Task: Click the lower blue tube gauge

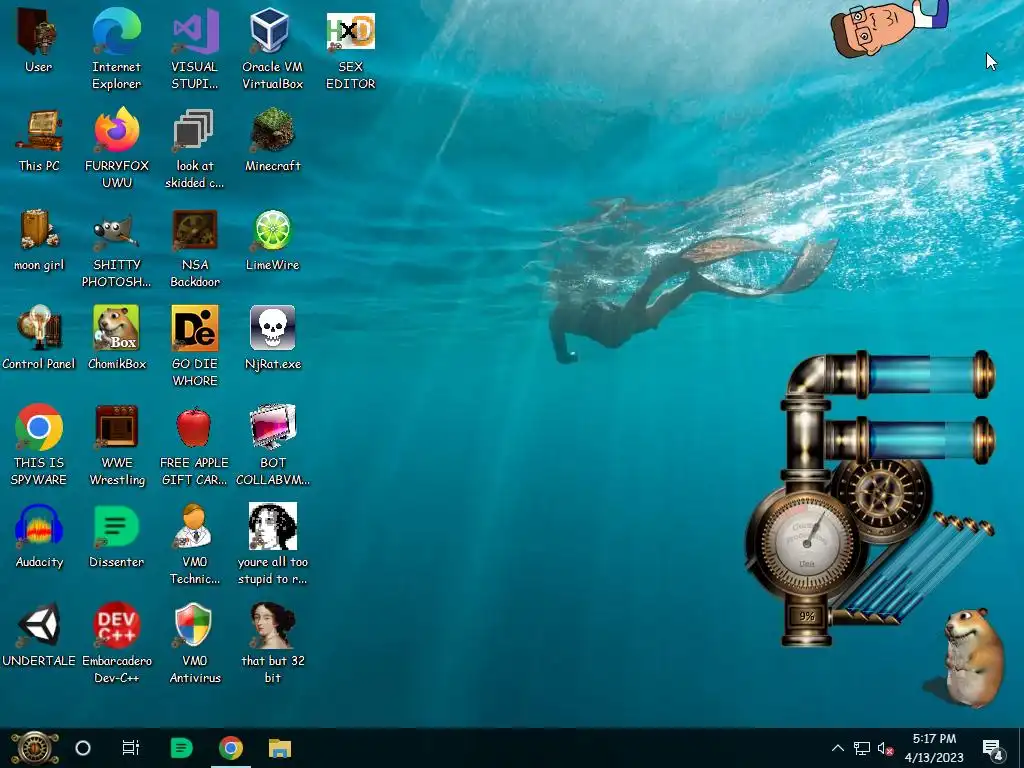Action: tap(927, 440)
